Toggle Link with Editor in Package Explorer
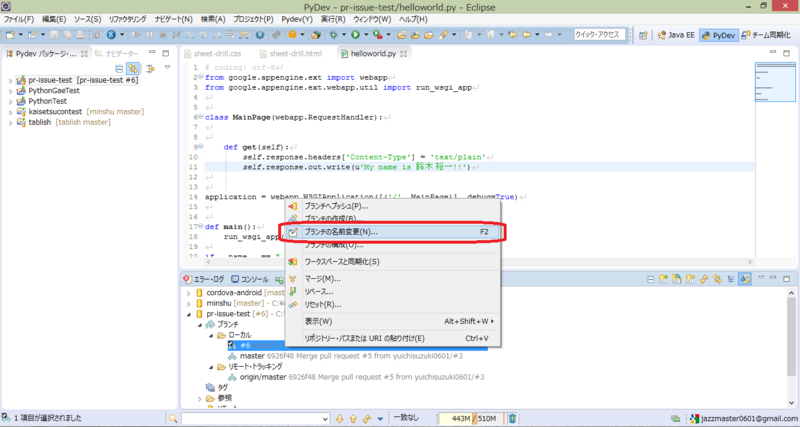 click(x=133, y=68)
